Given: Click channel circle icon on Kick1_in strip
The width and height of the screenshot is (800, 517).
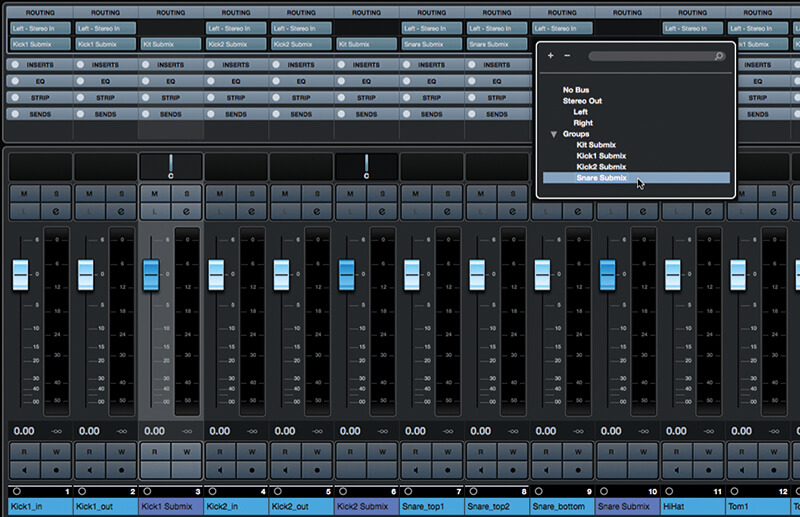Looking at the screenshot, I should 17,491.
